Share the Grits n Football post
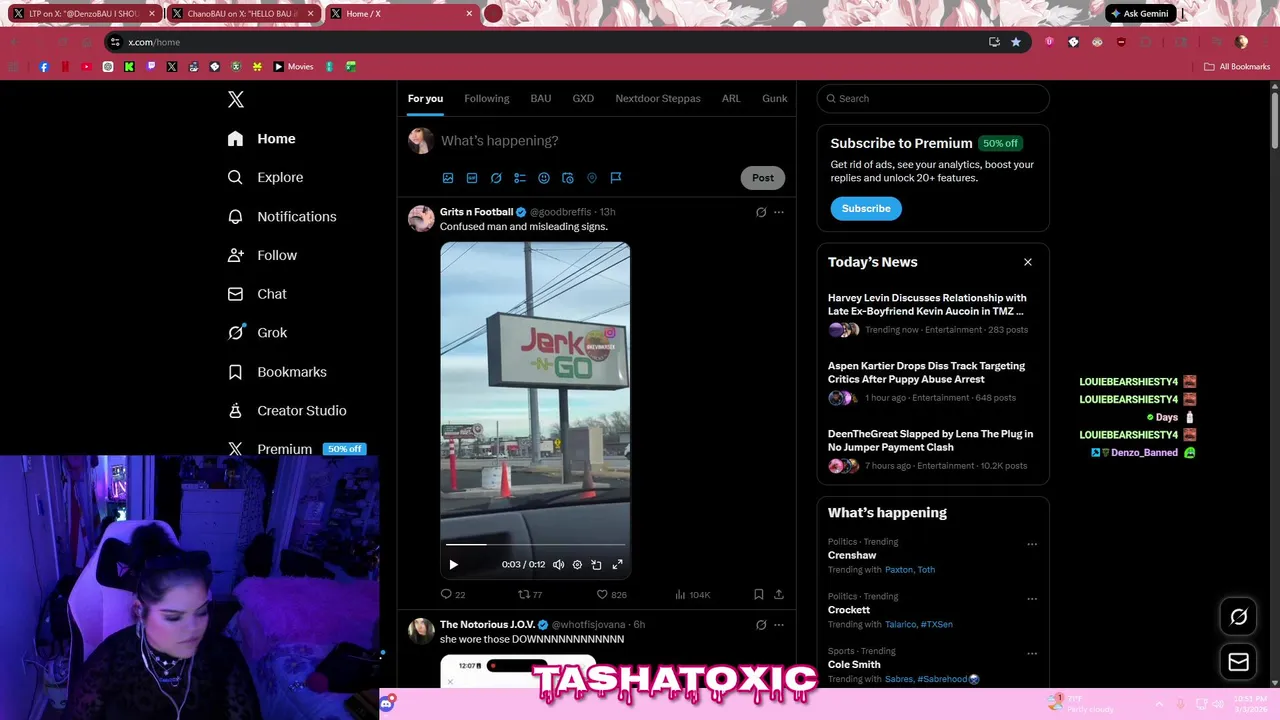The width and height of the screenshot is (1280, 720). (779, 594)
